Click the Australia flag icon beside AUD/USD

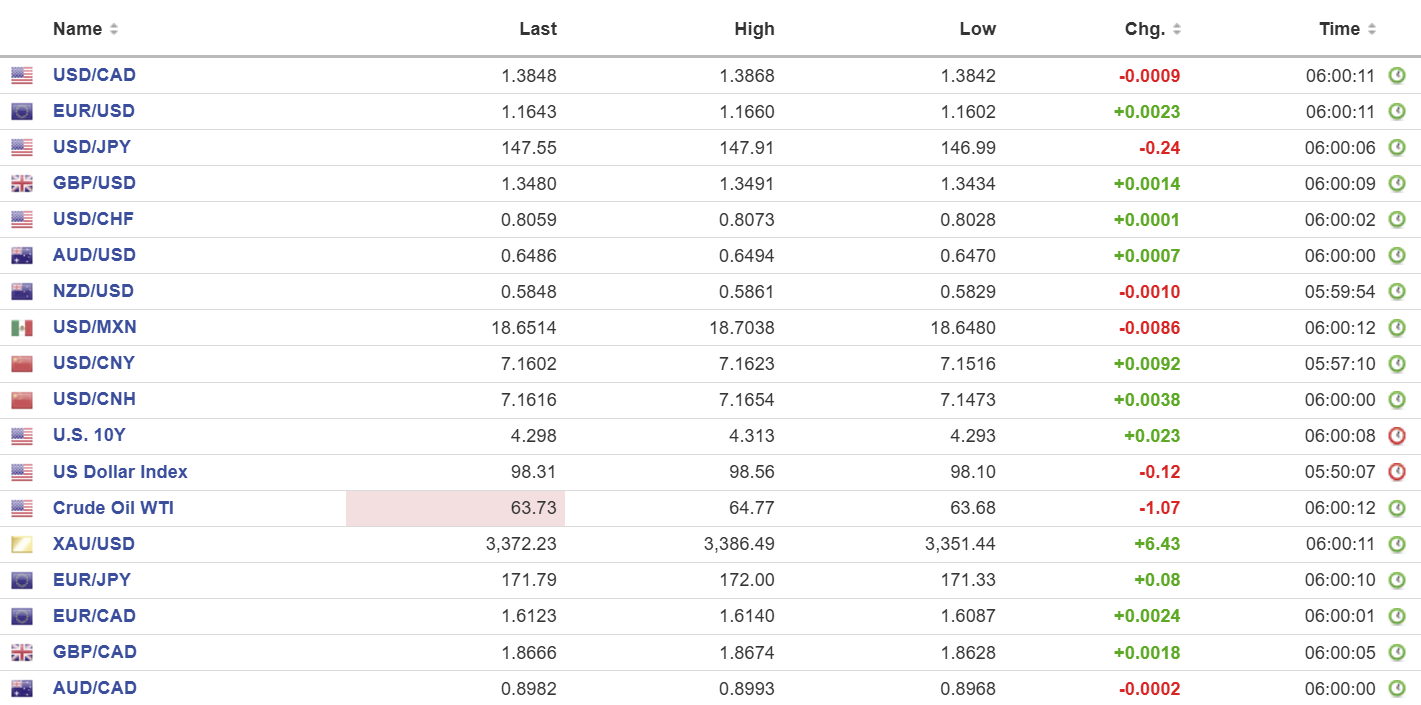coord(22,256)
